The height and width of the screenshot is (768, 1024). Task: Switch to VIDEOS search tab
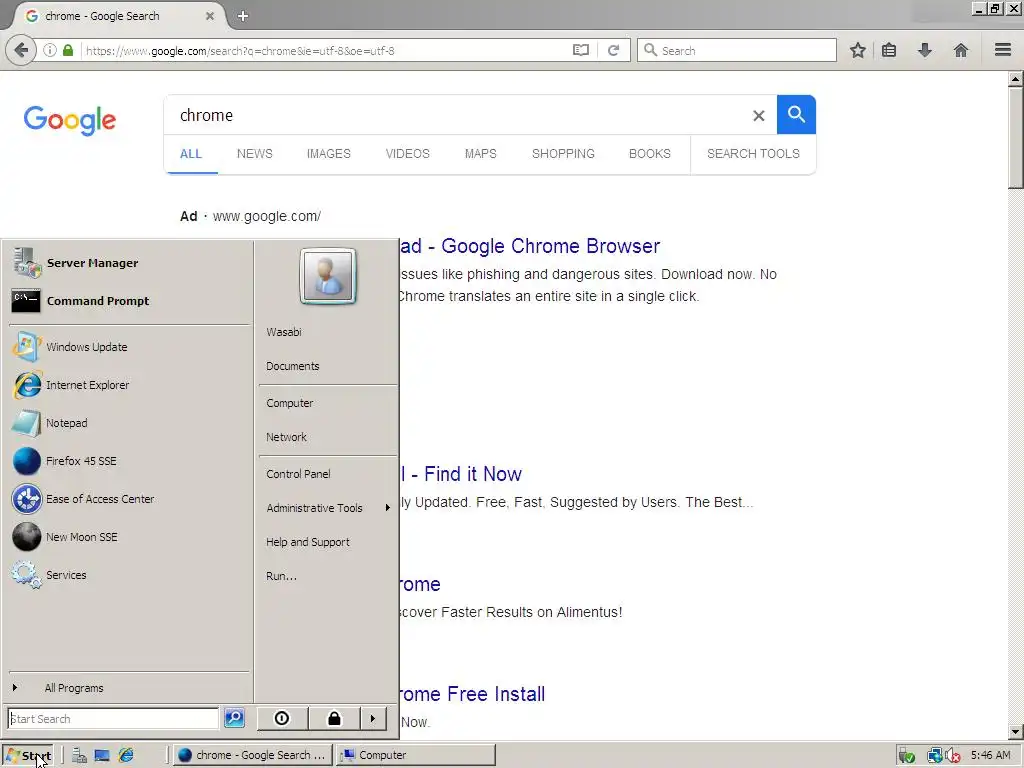pos(408,153)
